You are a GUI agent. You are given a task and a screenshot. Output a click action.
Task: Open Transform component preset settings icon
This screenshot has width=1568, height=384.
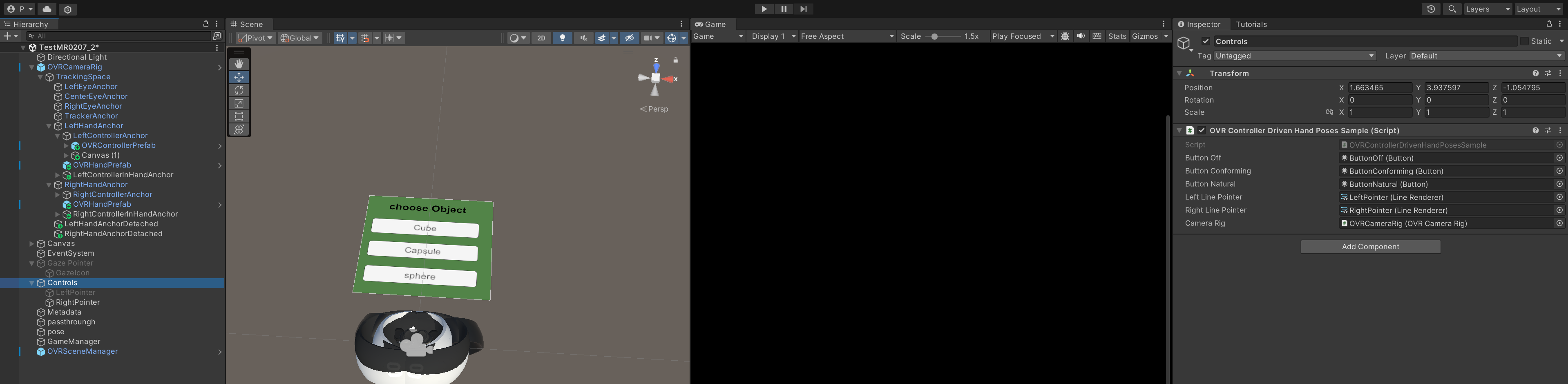1548,73
